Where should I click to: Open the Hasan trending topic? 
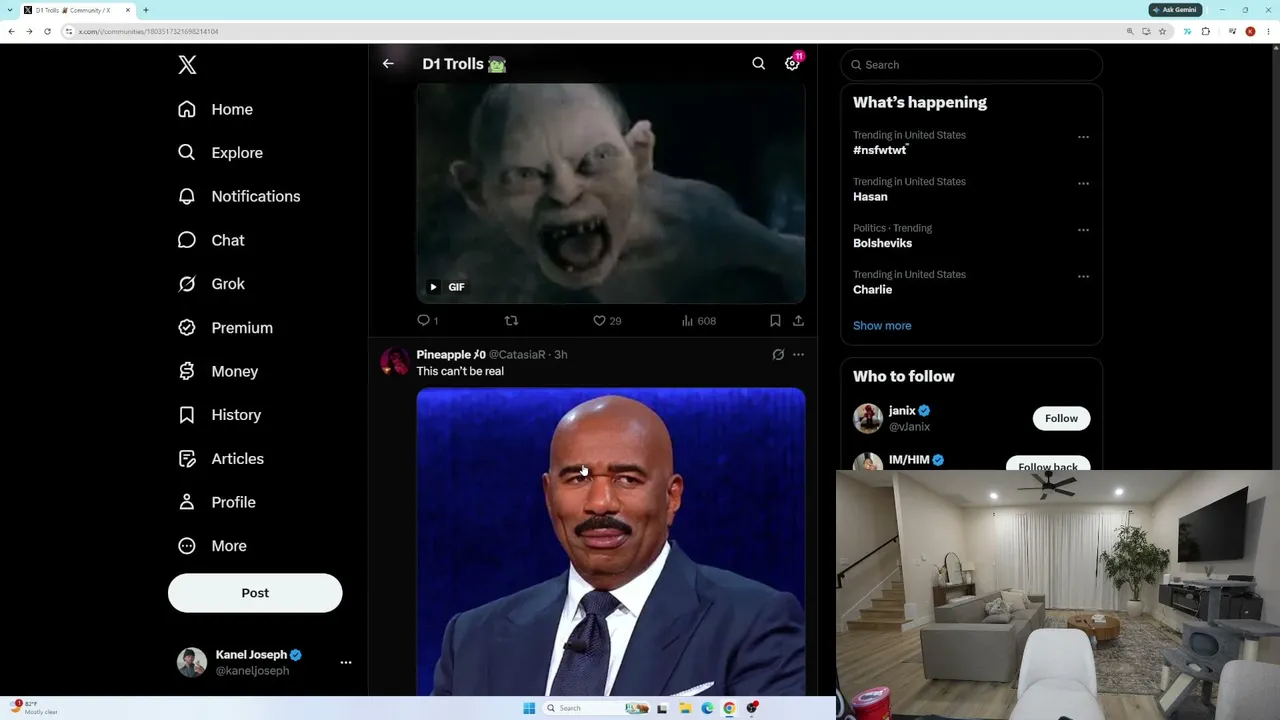pyautogui.click(x=870, y=197)
